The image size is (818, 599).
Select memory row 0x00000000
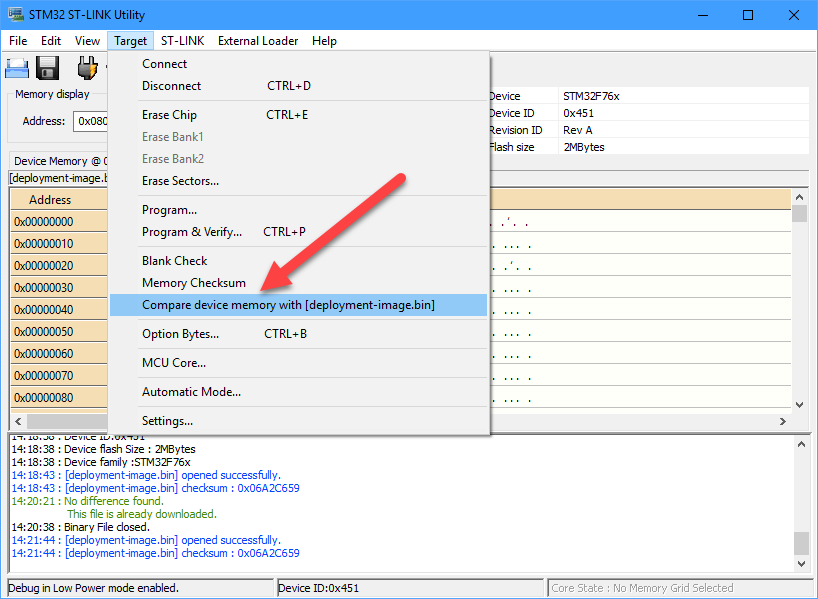59,222
